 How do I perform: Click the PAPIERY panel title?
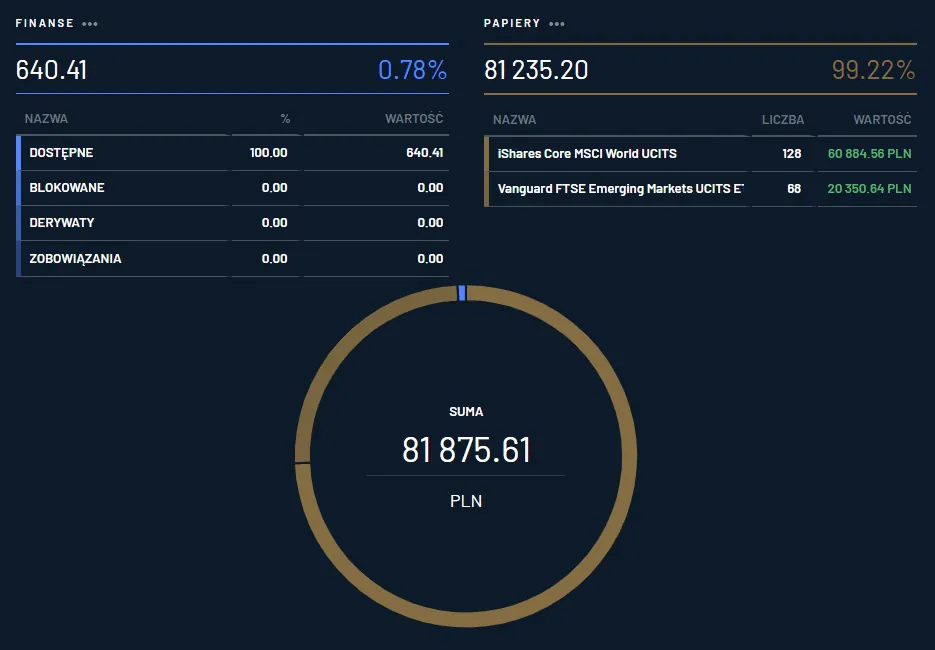(512, 24)
